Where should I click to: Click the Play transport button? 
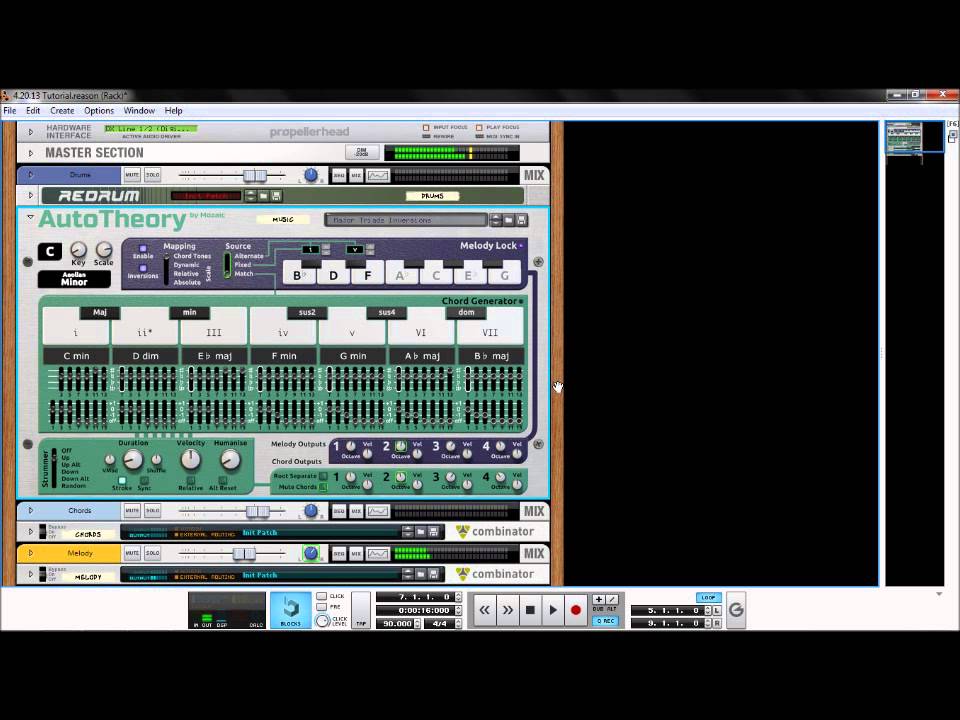coord(553,610)
